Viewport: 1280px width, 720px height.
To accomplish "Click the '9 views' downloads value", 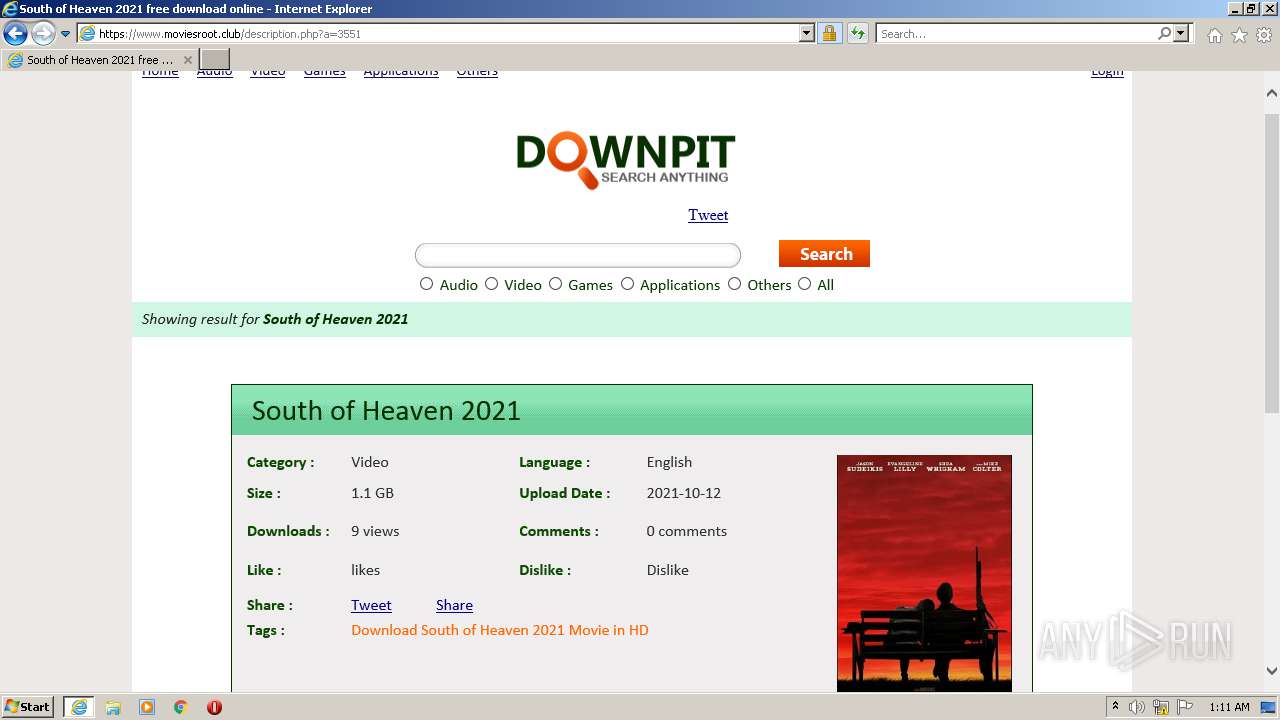I will (375, 531).
